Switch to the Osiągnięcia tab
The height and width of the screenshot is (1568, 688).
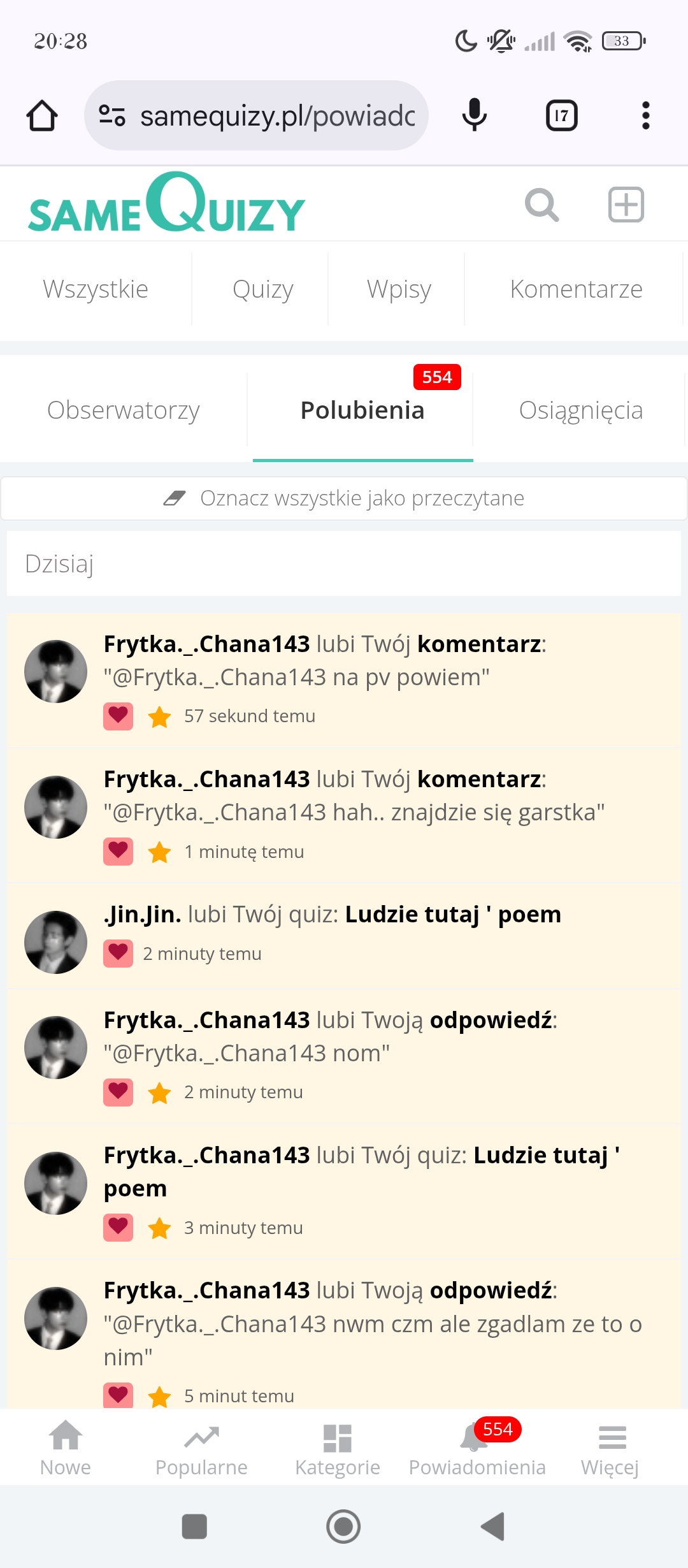580,410
